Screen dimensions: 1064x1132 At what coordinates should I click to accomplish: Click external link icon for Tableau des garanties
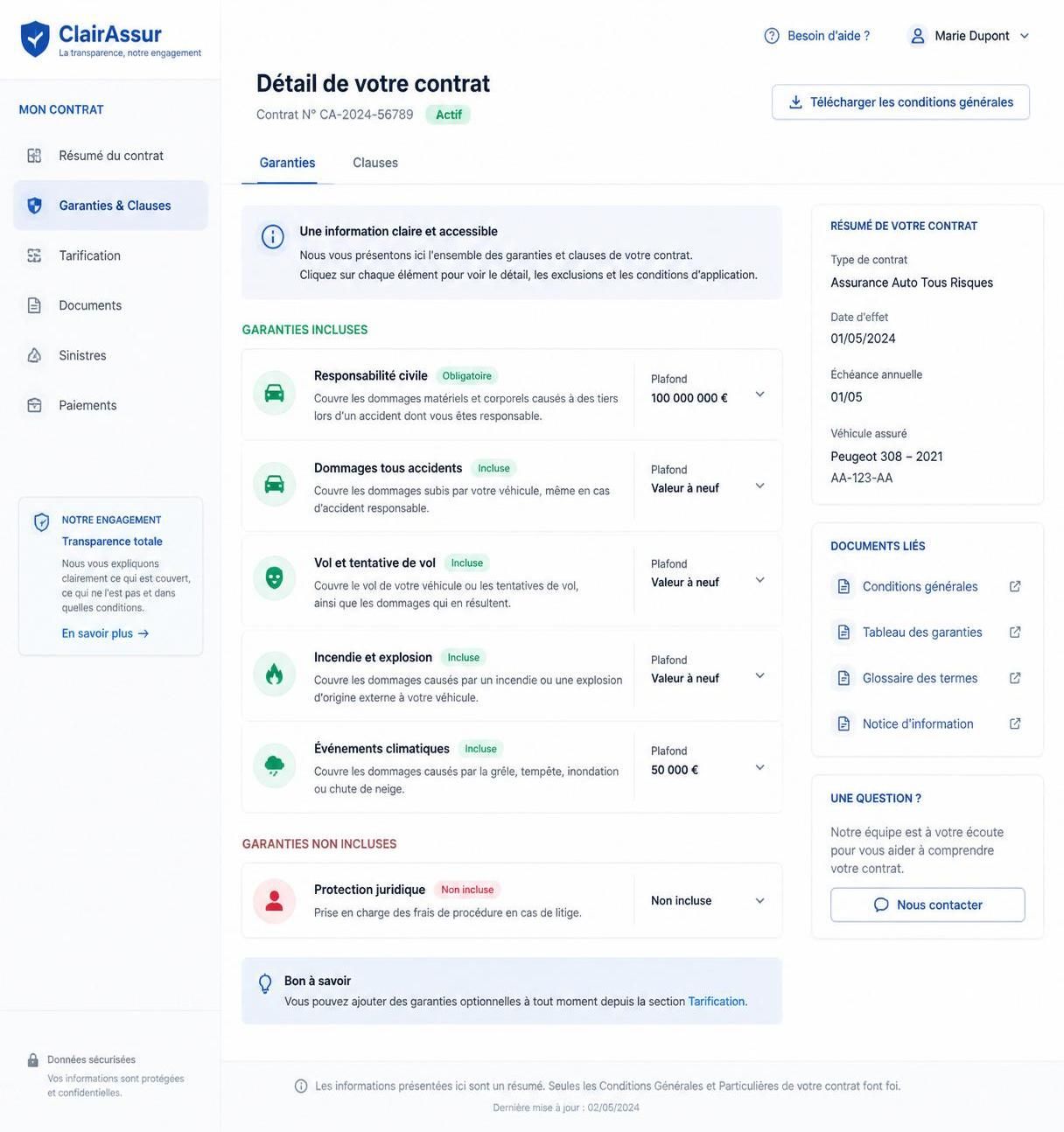pyautogui.click(x=1015, y=632)
